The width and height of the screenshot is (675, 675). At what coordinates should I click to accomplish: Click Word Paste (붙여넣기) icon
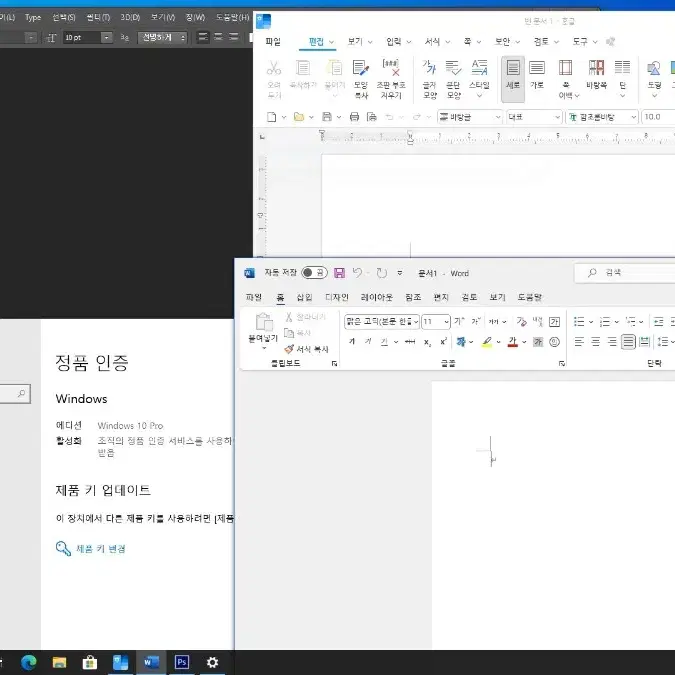point(264,322)
